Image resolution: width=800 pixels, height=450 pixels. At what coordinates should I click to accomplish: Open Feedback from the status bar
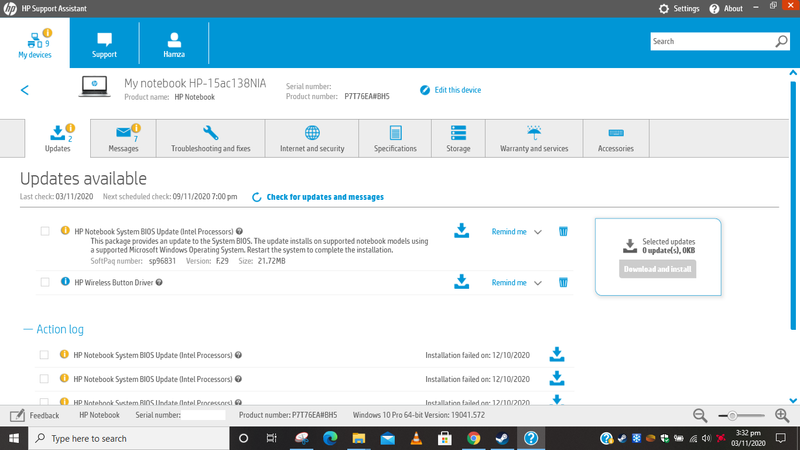point(35,415)
